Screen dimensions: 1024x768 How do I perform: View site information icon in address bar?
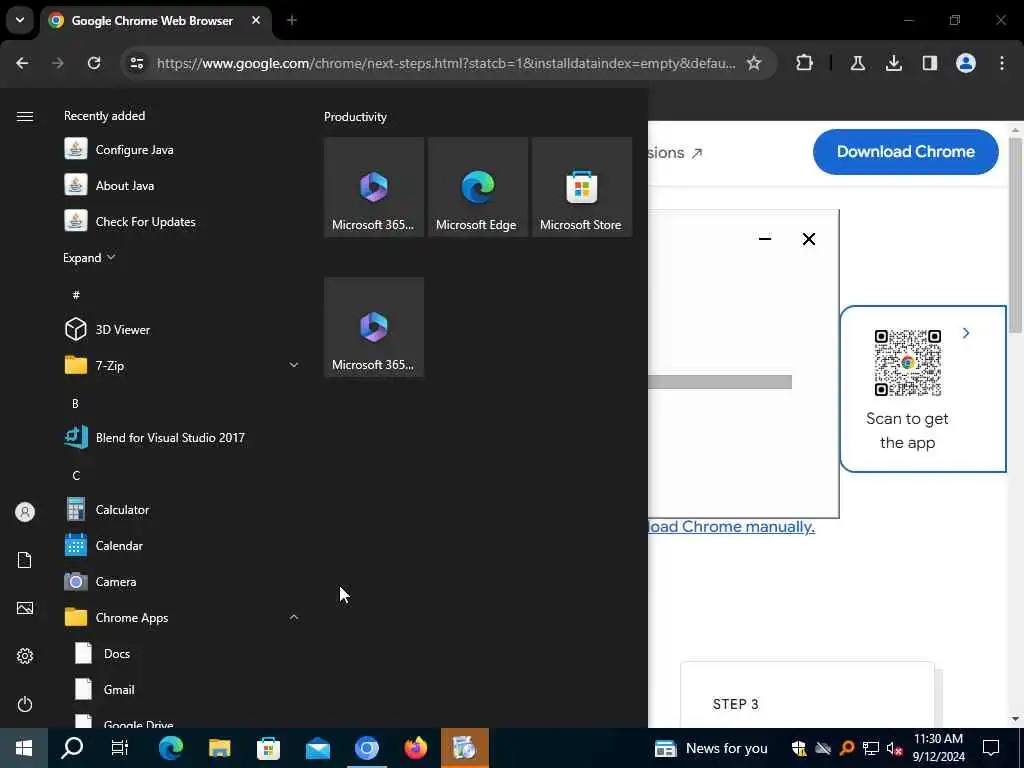click(x=136, y=63)
